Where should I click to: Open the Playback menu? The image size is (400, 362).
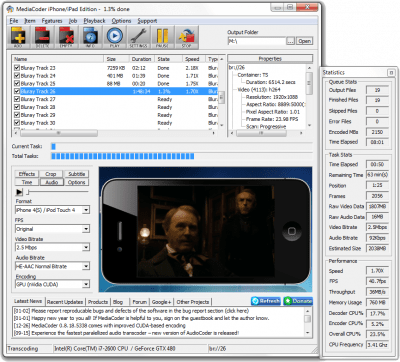coord(94,21)
